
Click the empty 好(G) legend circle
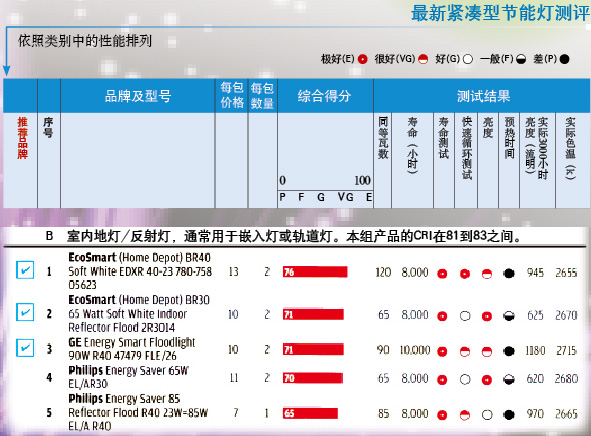468,59
